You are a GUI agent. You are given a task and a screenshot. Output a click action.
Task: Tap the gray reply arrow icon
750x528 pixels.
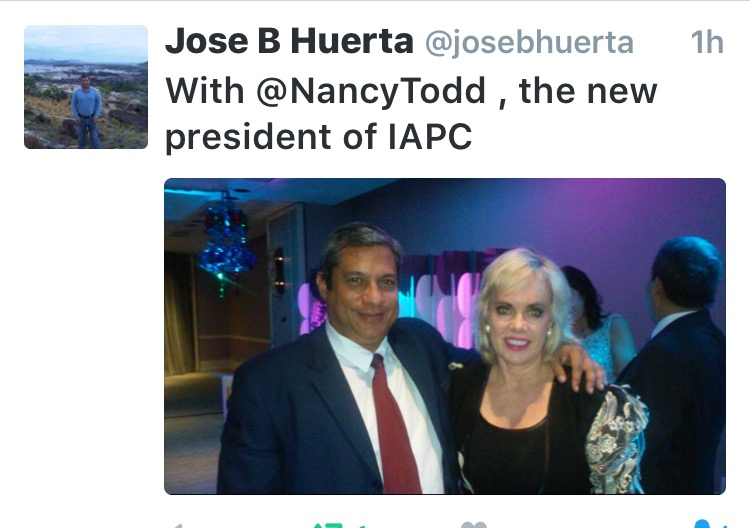178,526
